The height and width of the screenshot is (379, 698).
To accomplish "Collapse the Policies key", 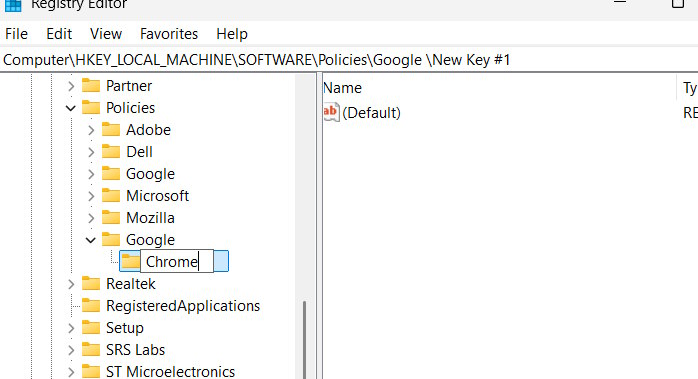I will click(71, 108).
